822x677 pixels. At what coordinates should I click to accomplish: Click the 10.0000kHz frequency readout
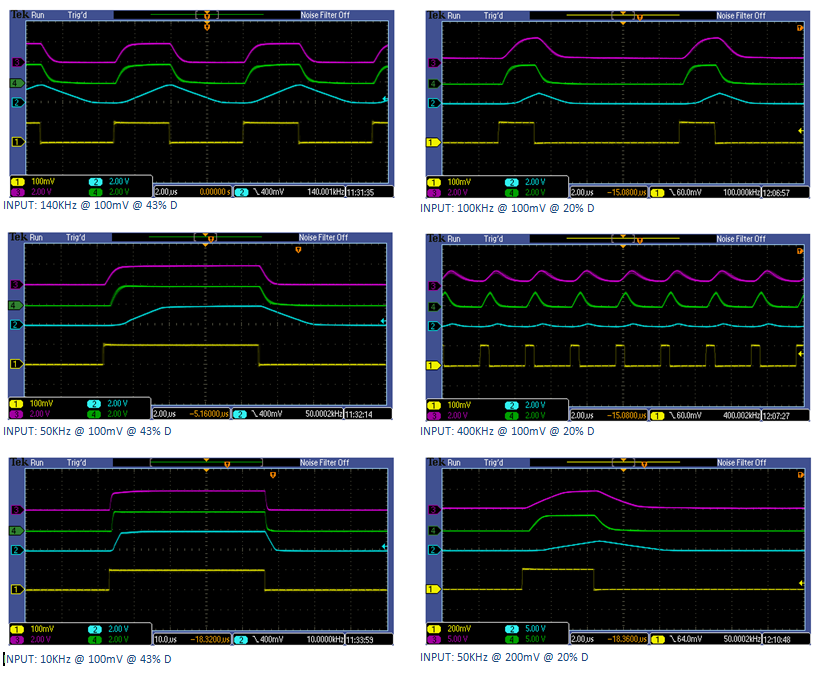pos(325,639)
